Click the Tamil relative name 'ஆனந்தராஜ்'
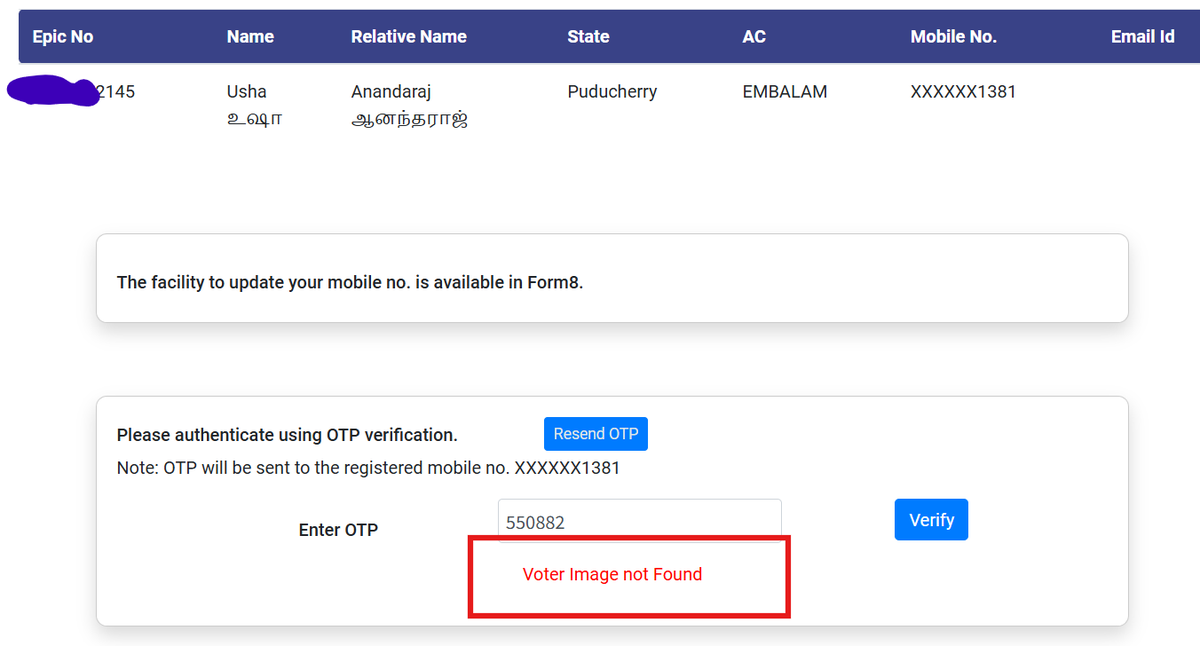1200x646 pixels. click(x=410, y=120)
